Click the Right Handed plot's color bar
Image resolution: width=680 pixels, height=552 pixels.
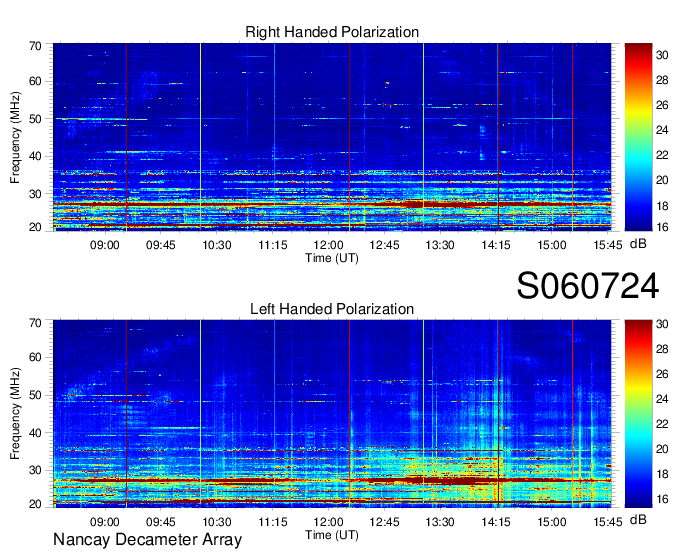(x=638, y=137)
